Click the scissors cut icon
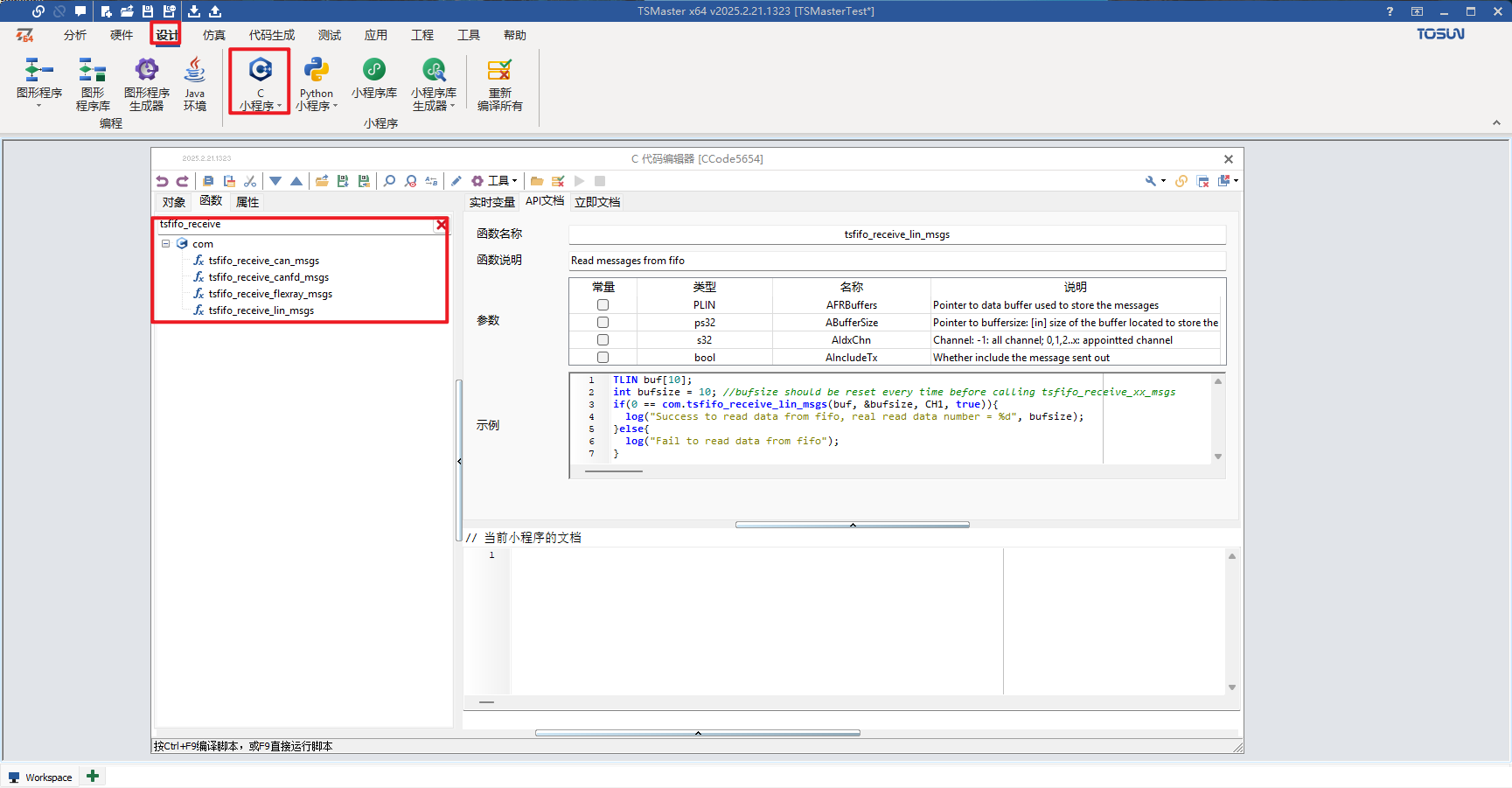 click(250, 181)
